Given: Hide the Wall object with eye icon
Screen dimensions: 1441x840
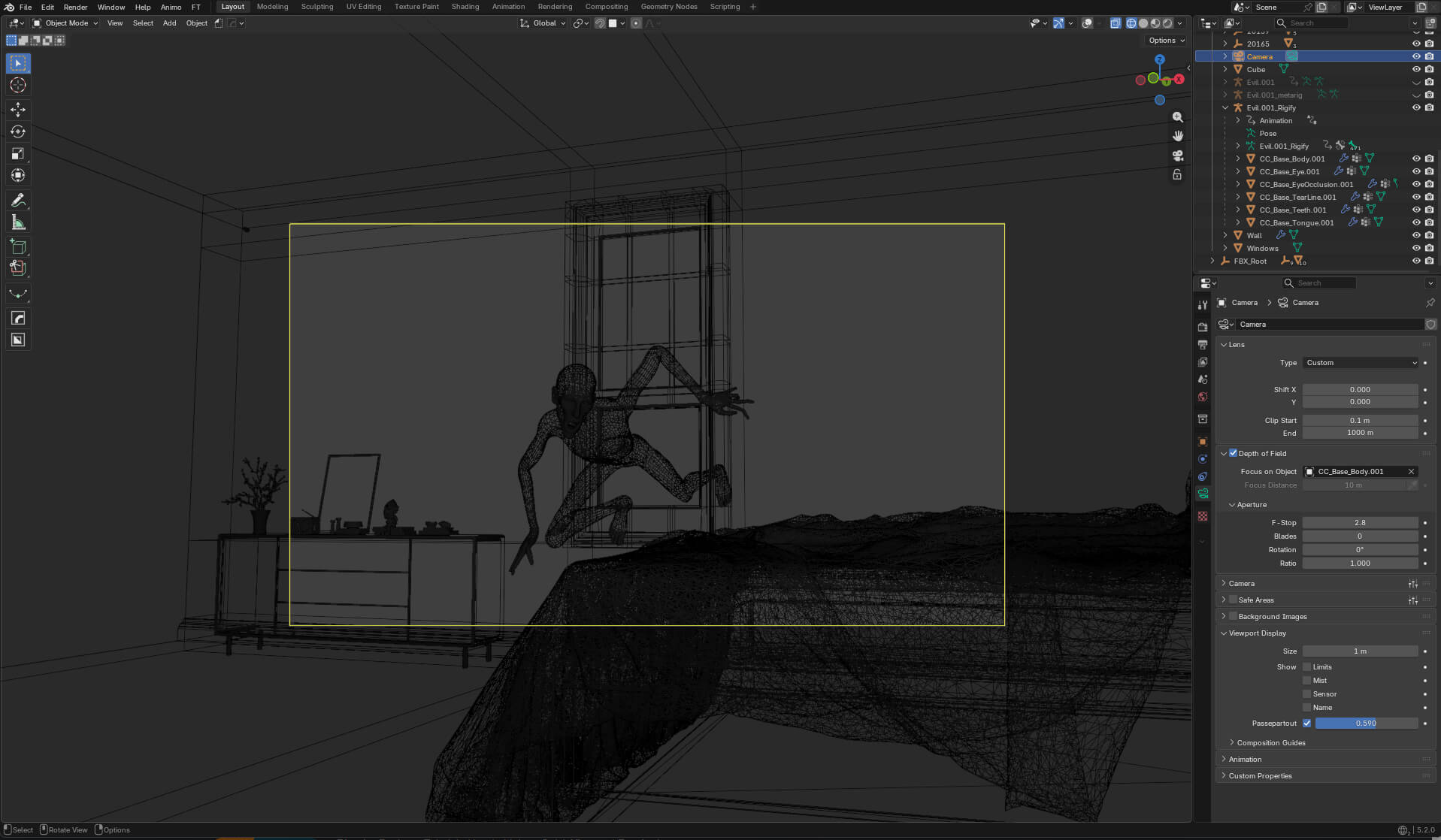Looking at the screenshot, I should click(x=1416, y=235).
